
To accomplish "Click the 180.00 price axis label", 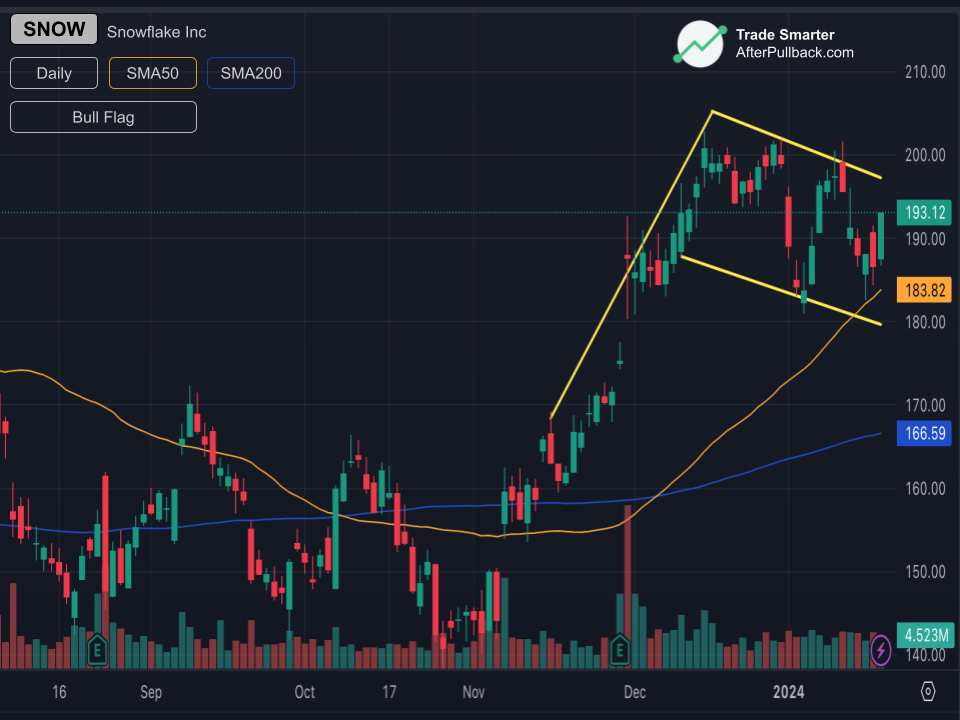I will (x=925, y=321).
